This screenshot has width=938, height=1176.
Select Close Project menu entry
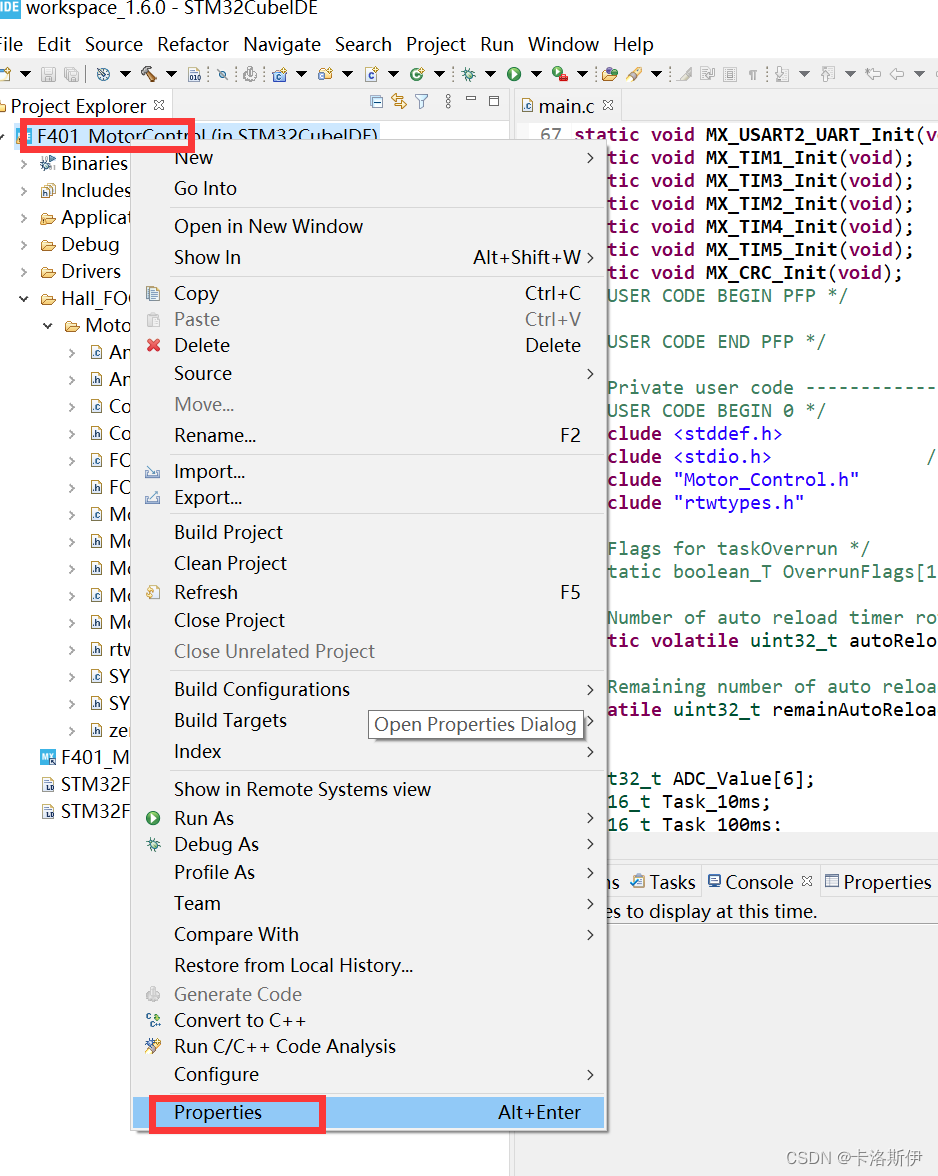368,620
